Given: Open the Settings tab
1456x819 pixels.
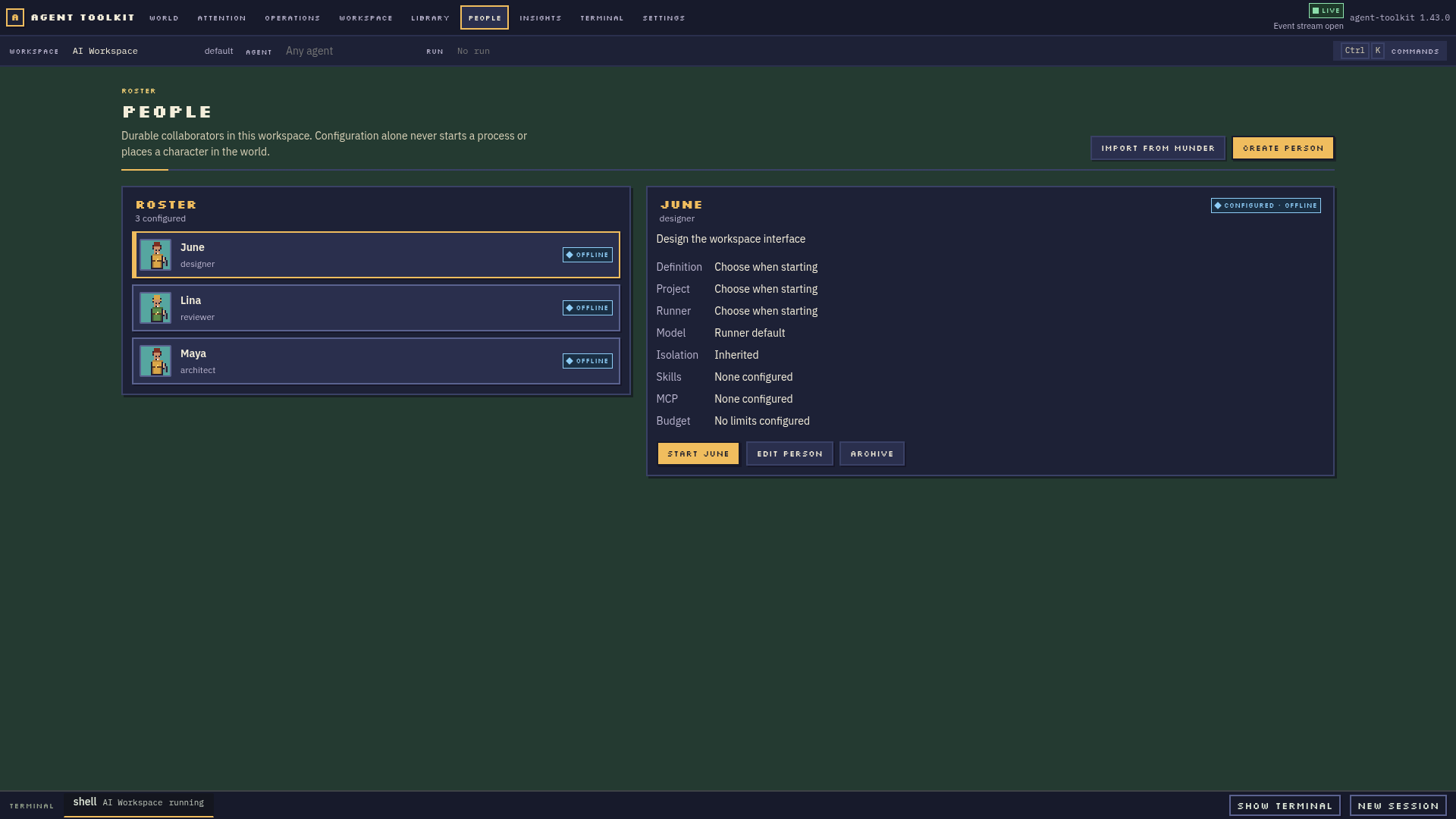Looking at the screenshot, I should tap(664, 17).
